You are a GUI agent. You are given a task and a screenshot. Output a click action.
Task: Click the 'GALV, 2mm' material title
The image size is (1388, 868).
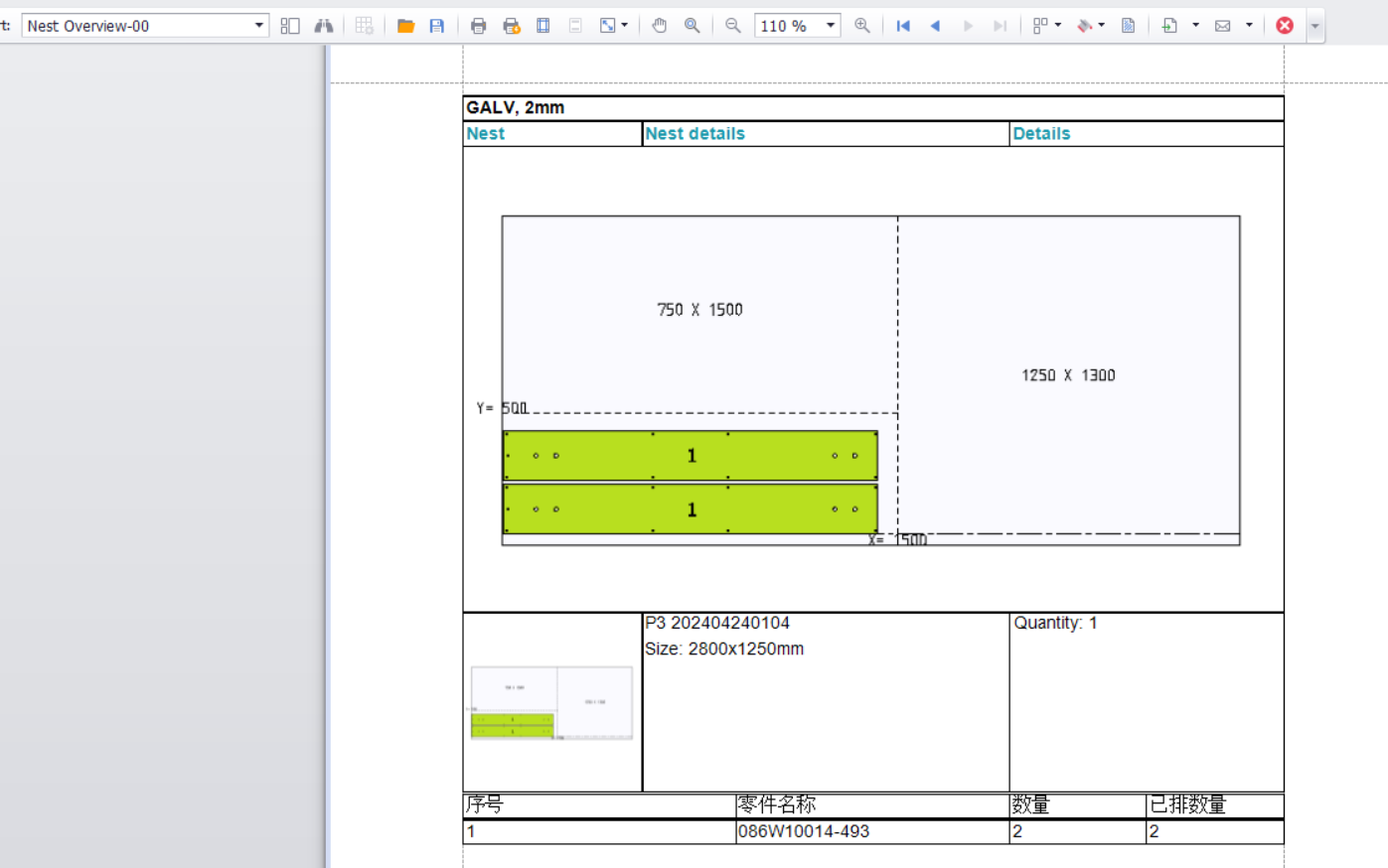click(x=516, y=107)
